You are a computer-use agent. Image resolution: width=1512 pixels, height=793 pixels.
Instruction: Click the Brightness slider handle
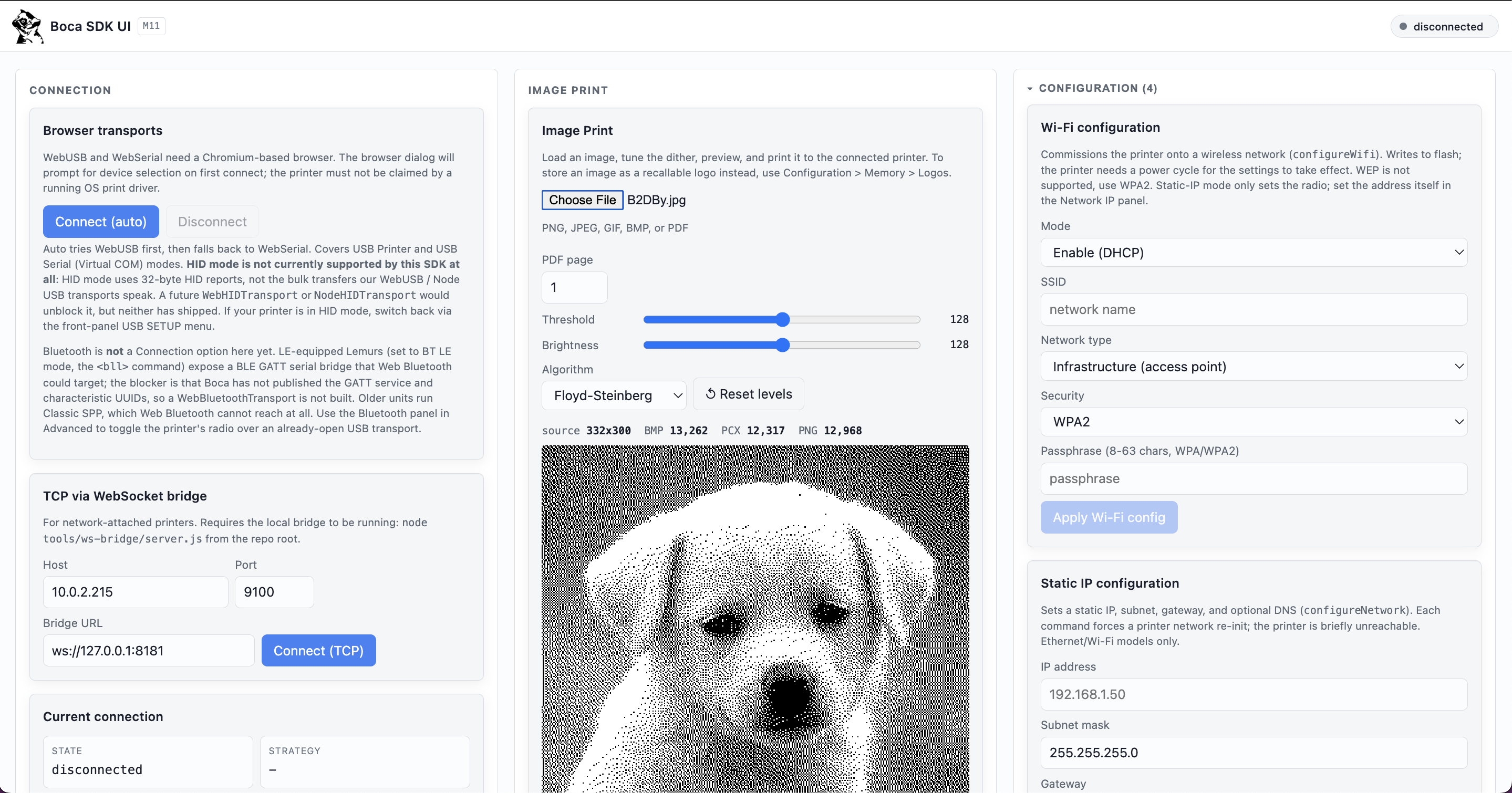[782, 345]
